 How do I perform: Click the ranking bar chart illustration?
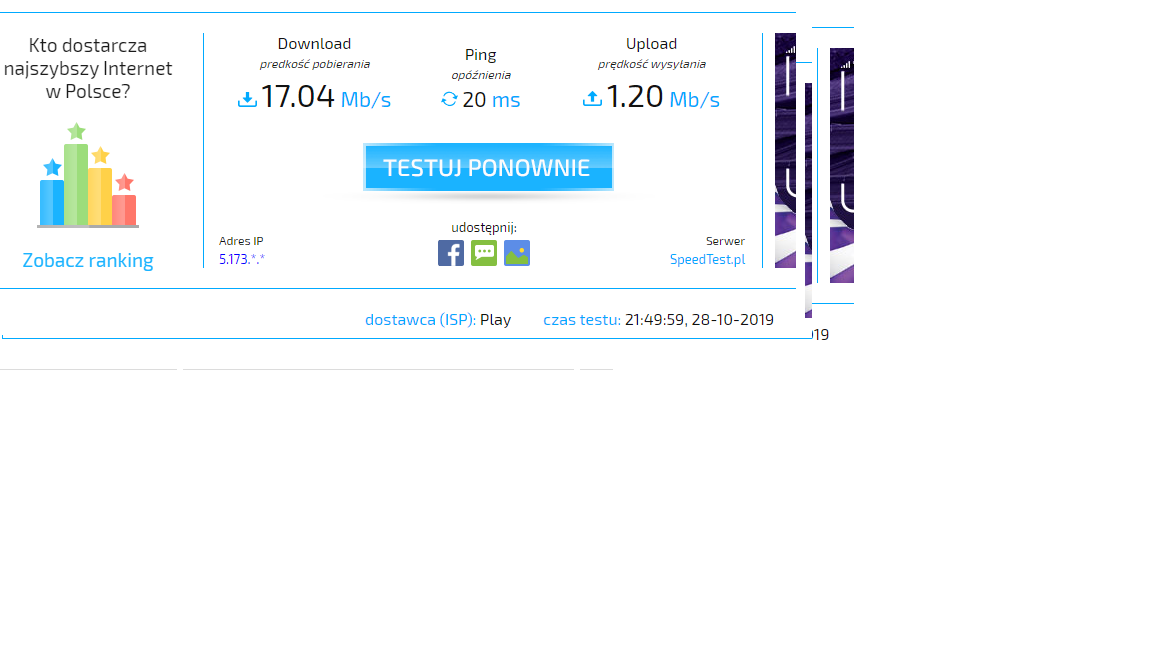coord(88,176)
